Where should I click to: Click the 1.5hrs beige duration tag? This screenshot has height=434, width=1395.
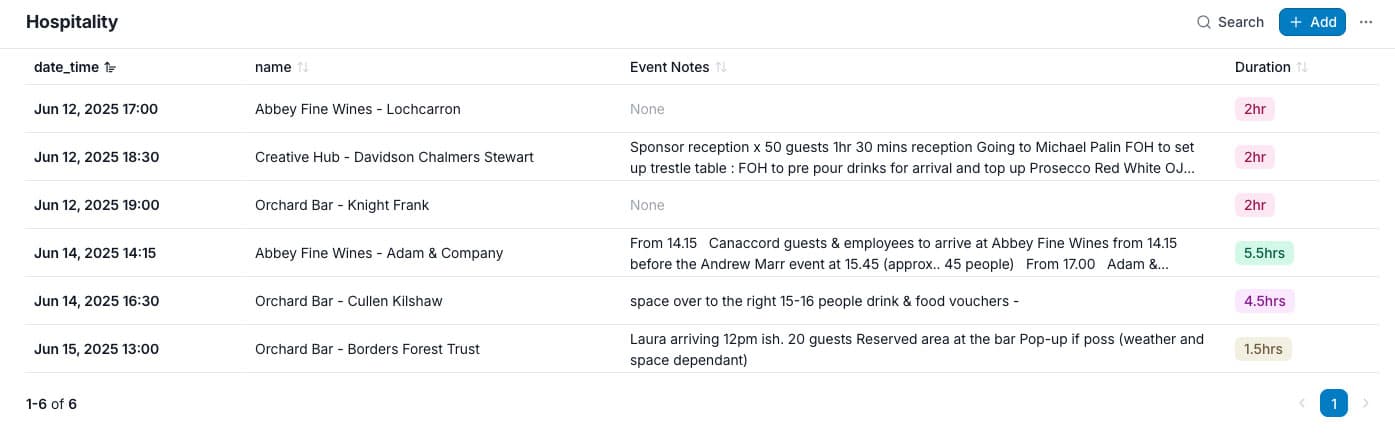1264,349
